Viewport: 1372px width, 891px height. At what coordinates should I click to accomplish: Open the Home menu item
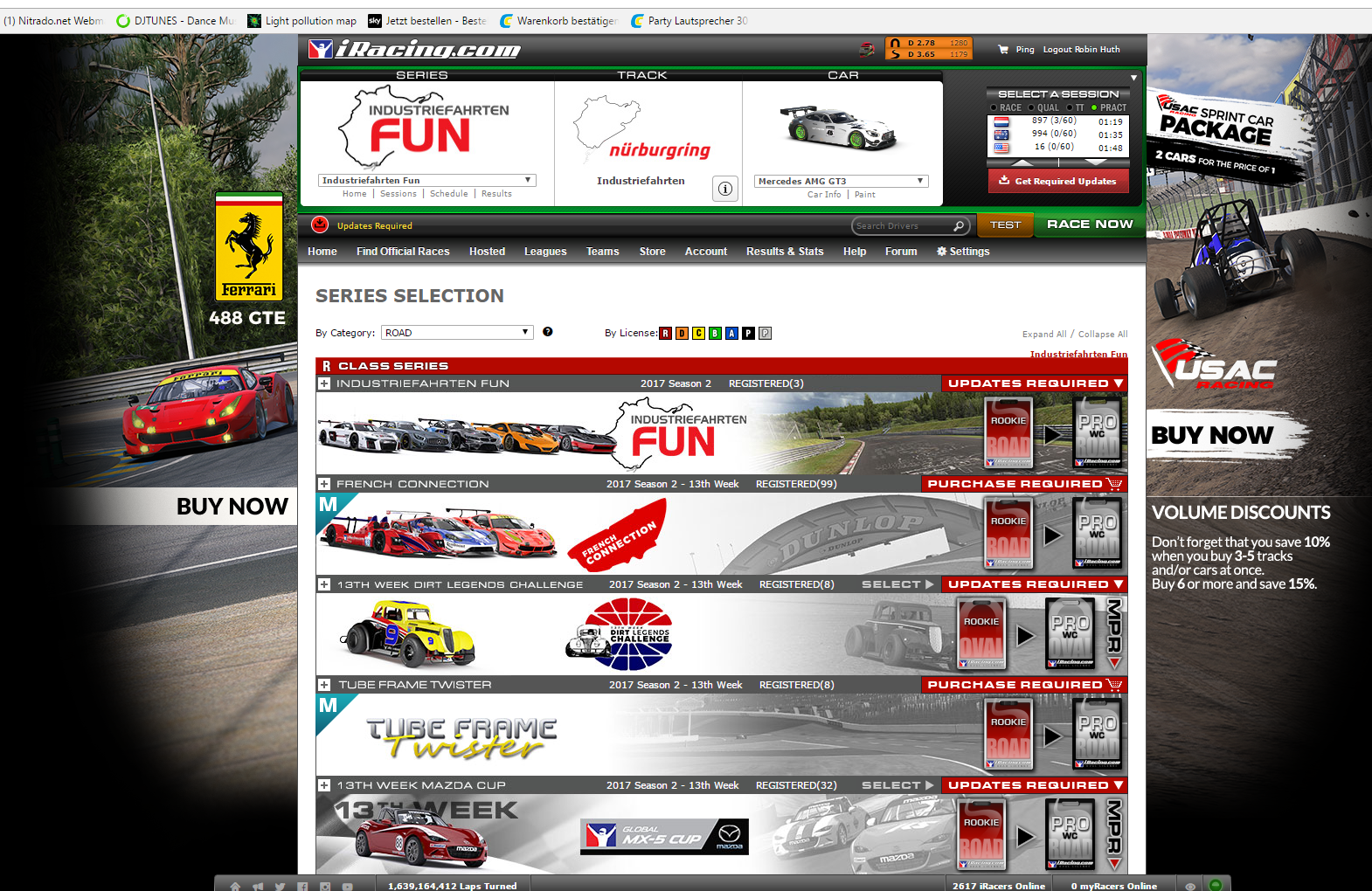(322, 252)
